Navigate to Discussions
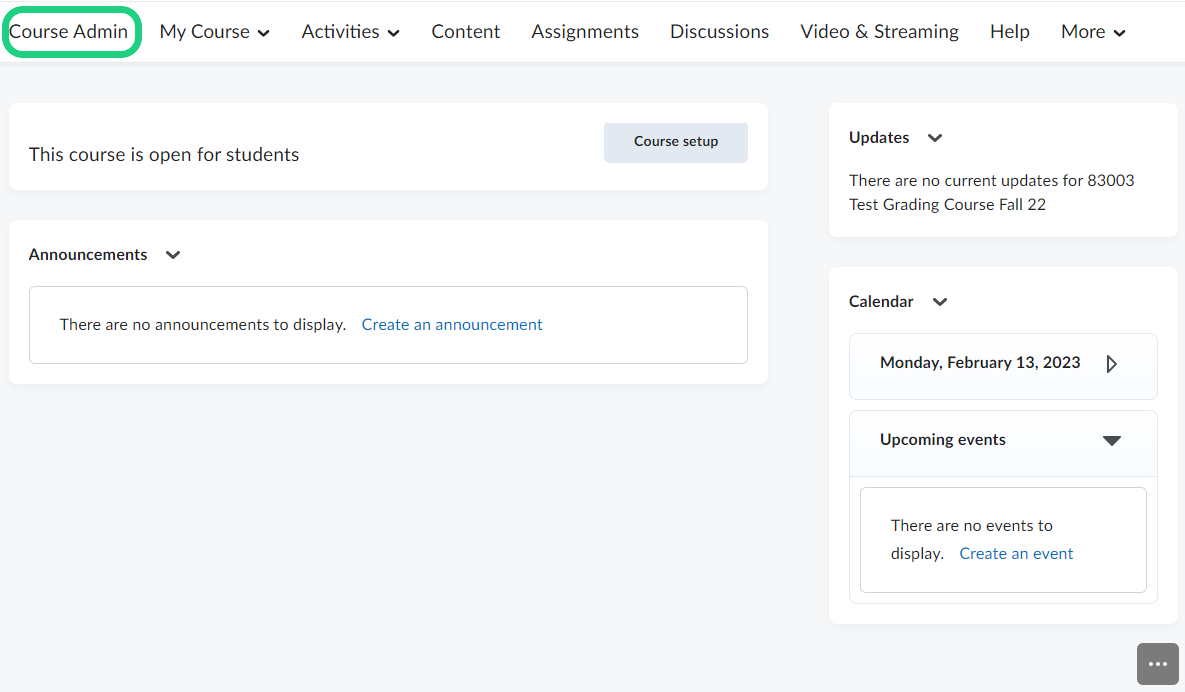The image size is (1185, 692). click(x=719, y=32)
